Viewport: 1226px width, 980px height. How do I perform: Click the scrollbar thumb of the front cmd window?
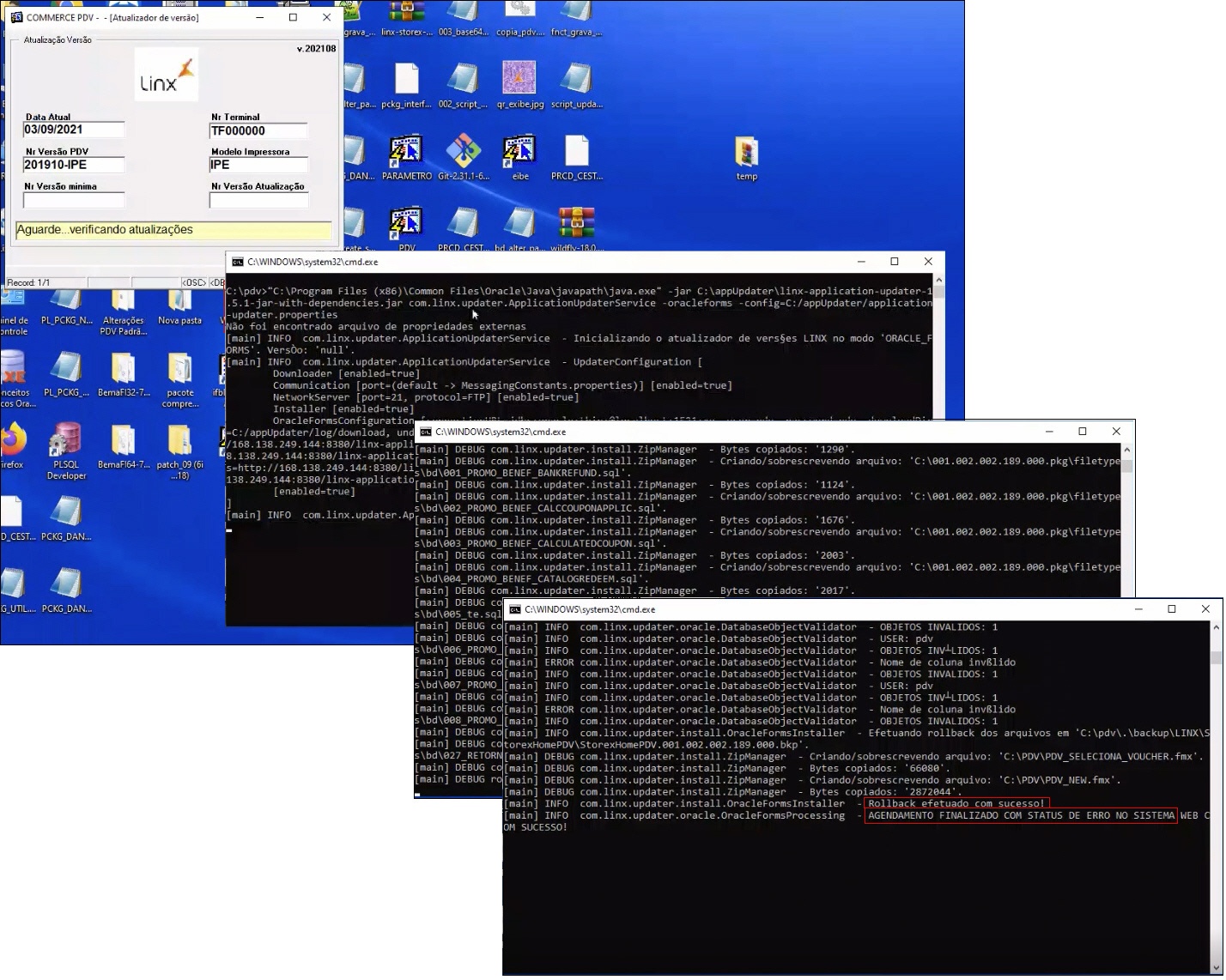click(x=1216, y=658)
